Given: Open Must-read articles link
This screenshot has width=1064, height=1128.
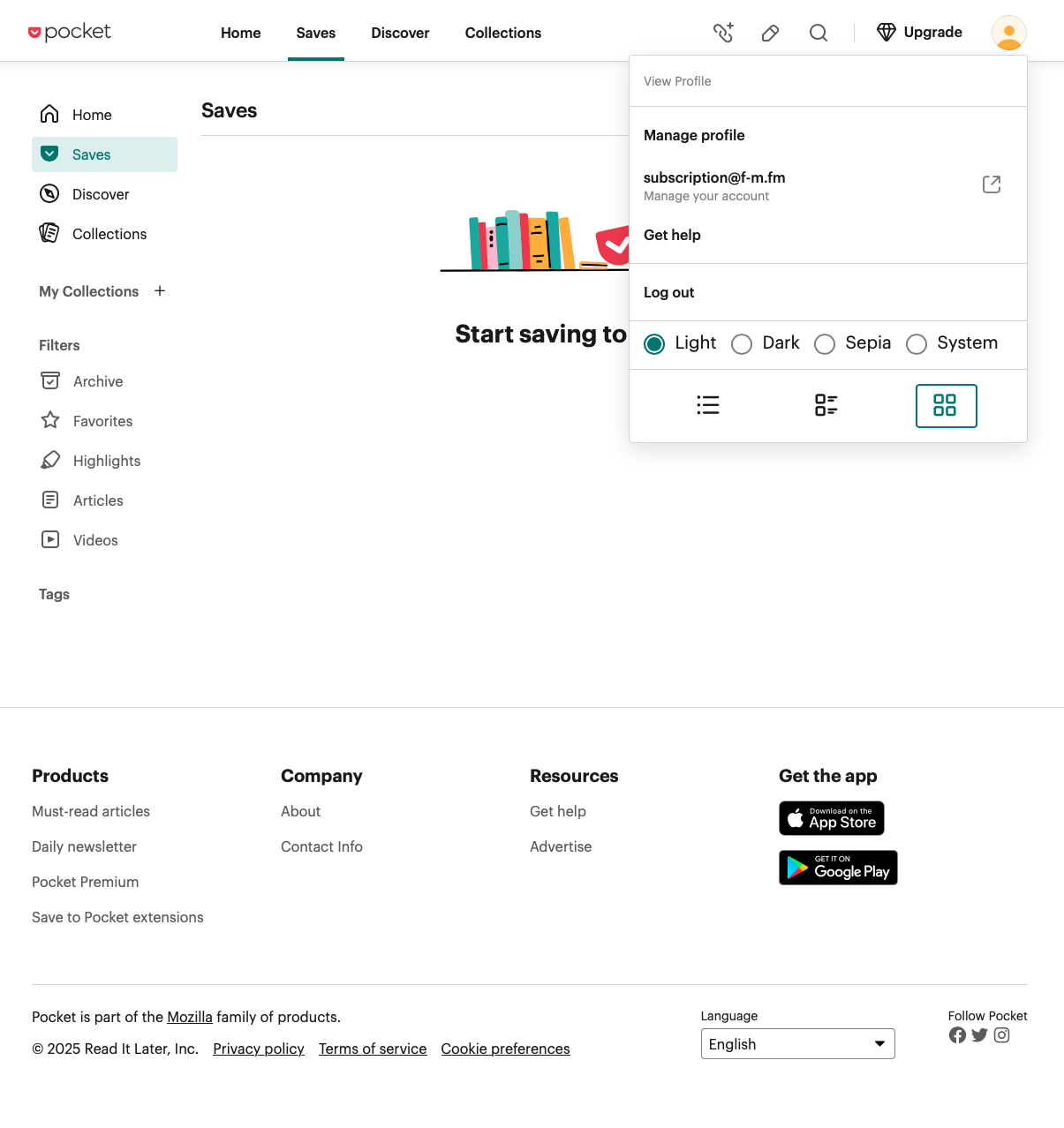Looking at the screenshot, I should (x=91, y=811).
